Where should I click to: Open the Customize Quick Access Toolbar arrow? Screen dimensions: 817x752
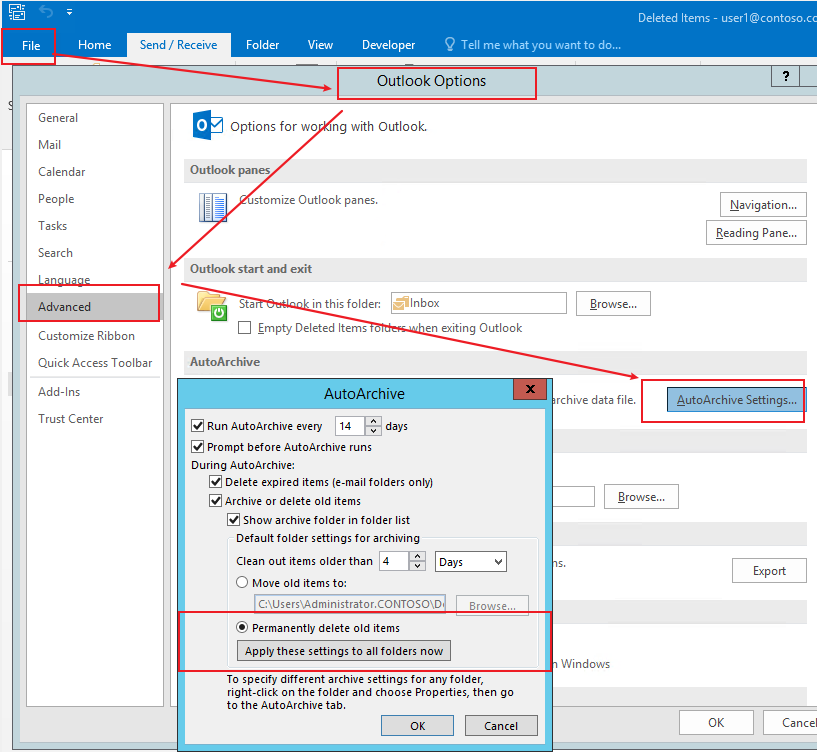pos(69,11)
